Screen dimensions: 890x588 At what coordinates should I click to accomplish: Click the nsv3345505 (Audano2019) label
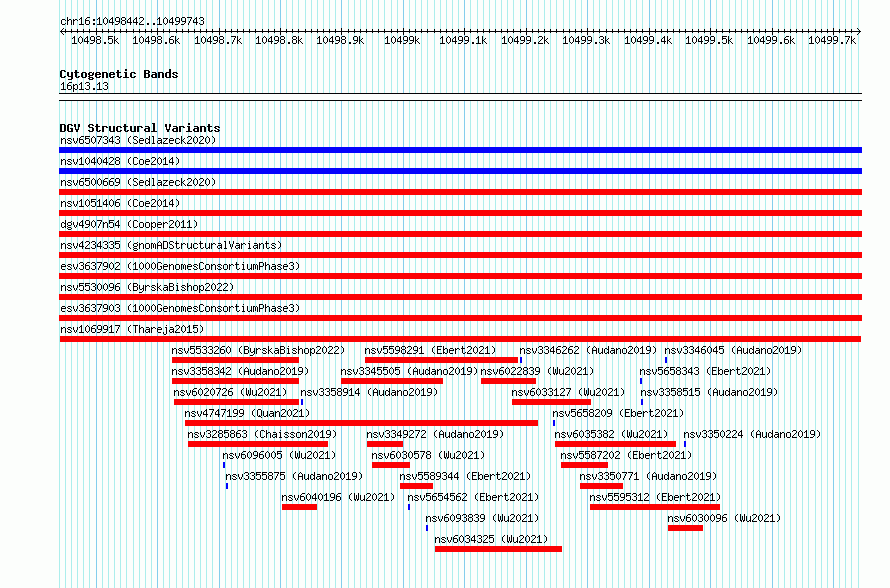[x=409, y=371]
